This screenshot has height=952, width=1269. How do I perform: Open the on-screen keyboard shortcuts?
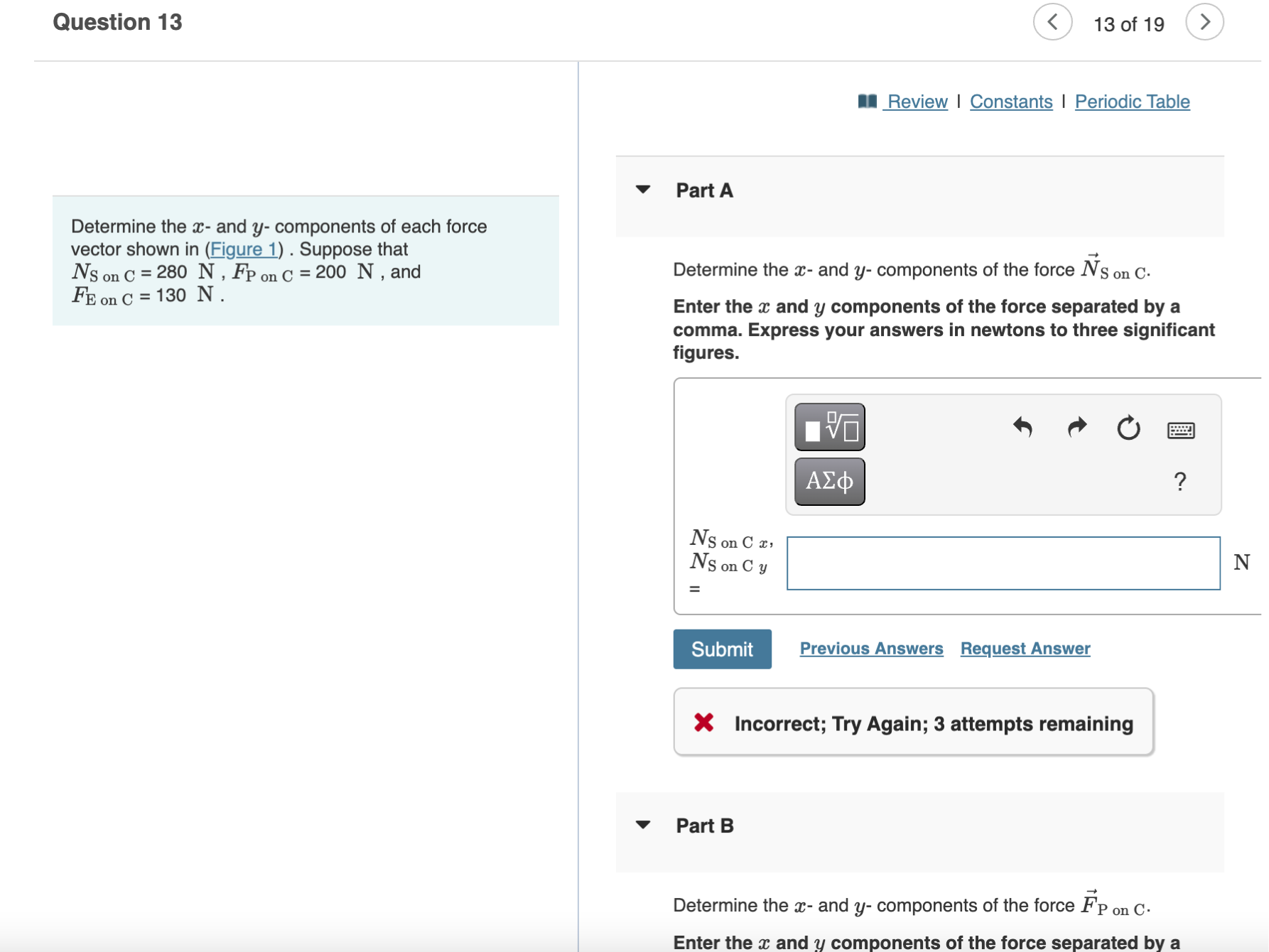tap(1183, 429)
